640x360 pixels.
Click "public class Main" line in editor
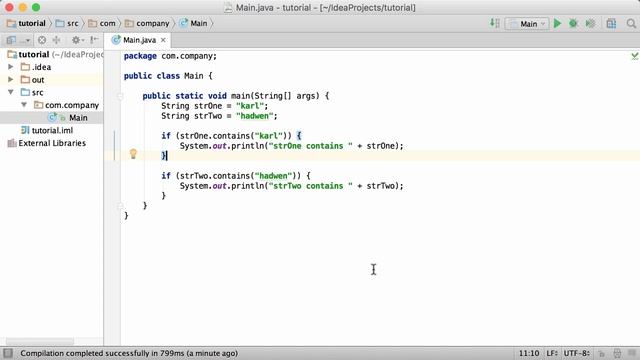pos(168,76)
